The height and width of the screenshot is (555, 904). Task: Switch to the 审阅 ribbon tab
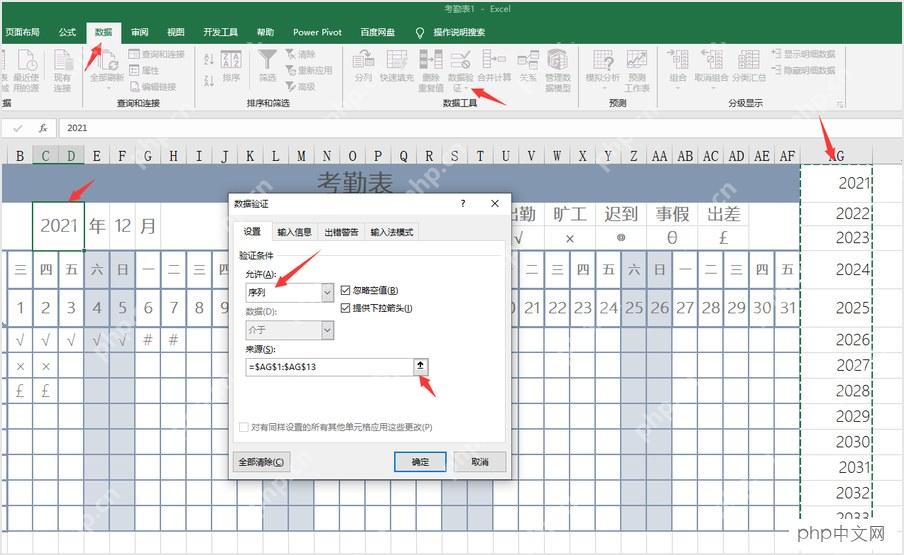click(x=140, y=32)
